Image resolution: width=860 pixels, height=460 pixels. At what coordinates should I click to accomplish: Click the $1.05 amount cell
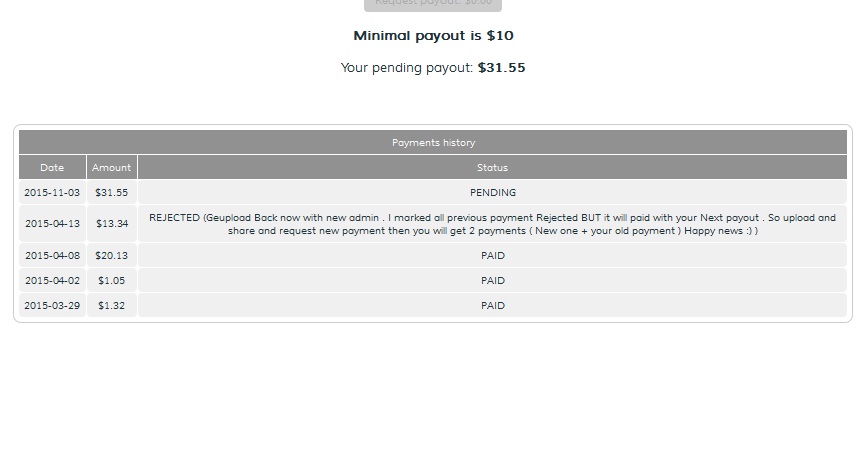(111, 280)
